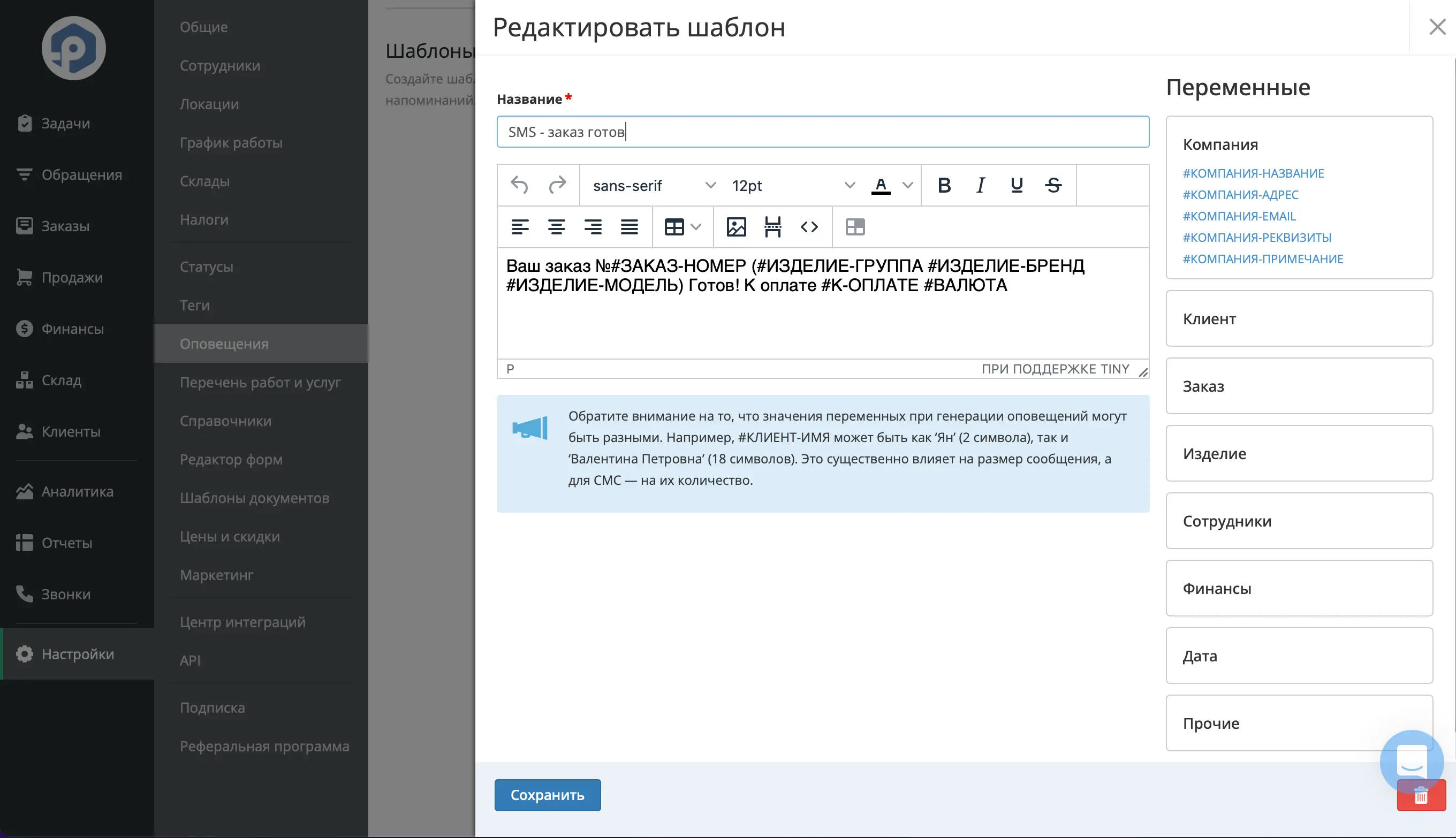This screenshot has width=1456, height=838.
Task: Click the Название input field
Action: (823, 132)
